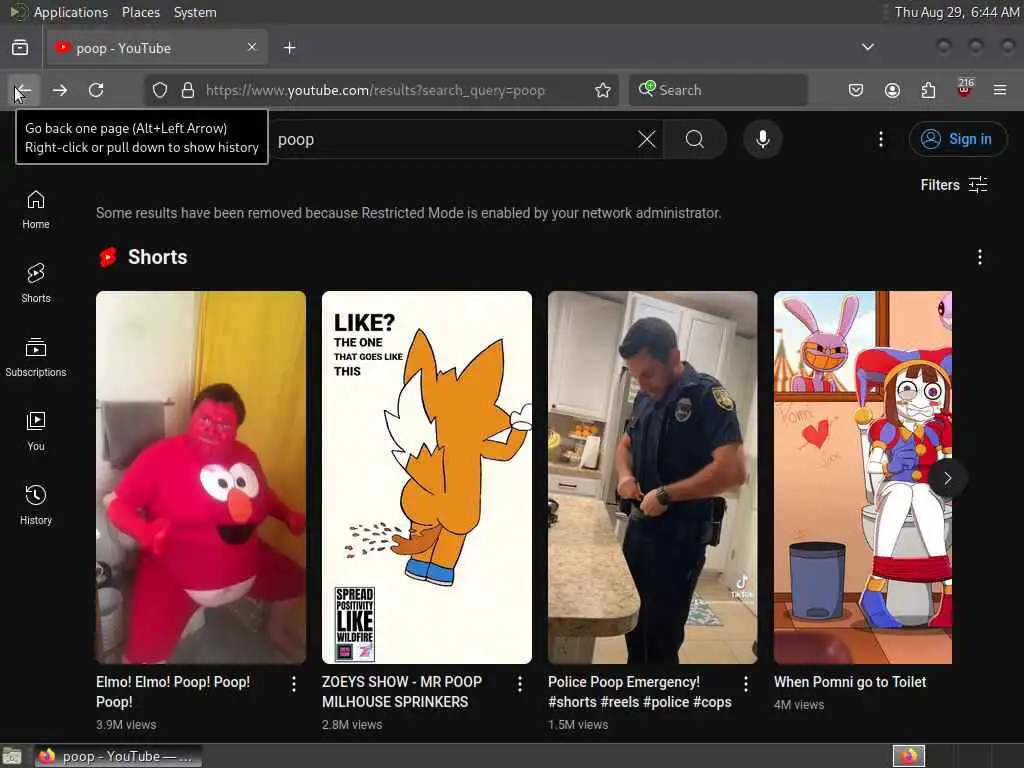Screen dimensions: 1024x768
Task: Open Firefox View tab icon
Action: [20, 48]
